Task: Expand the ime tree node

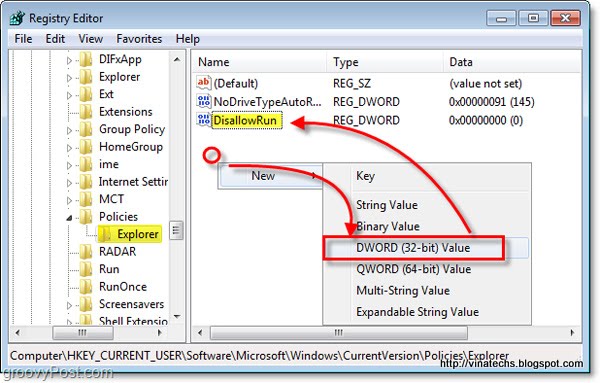Action: click(69, 165)
